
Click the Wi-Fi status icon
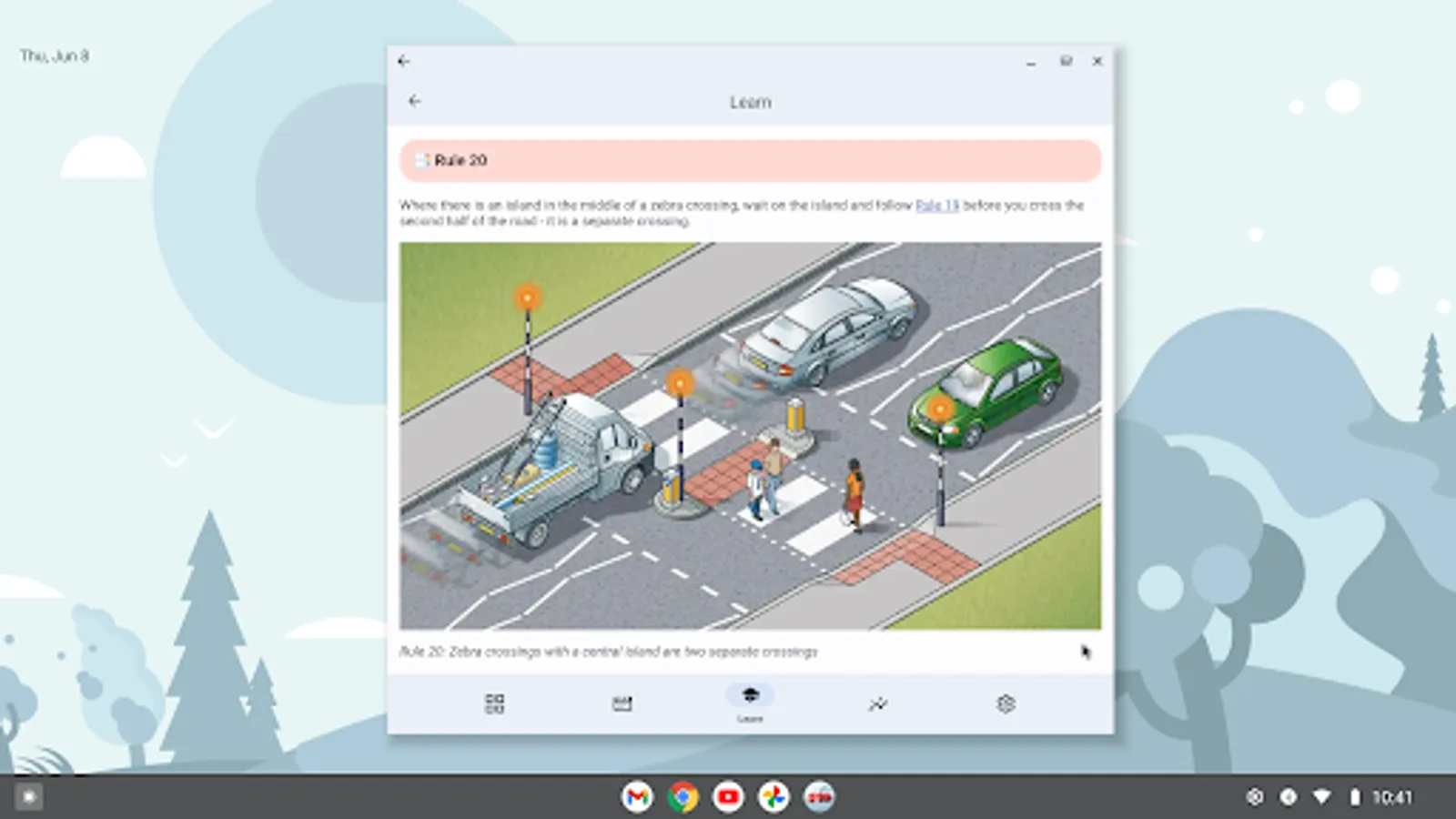pos(1321,797)
